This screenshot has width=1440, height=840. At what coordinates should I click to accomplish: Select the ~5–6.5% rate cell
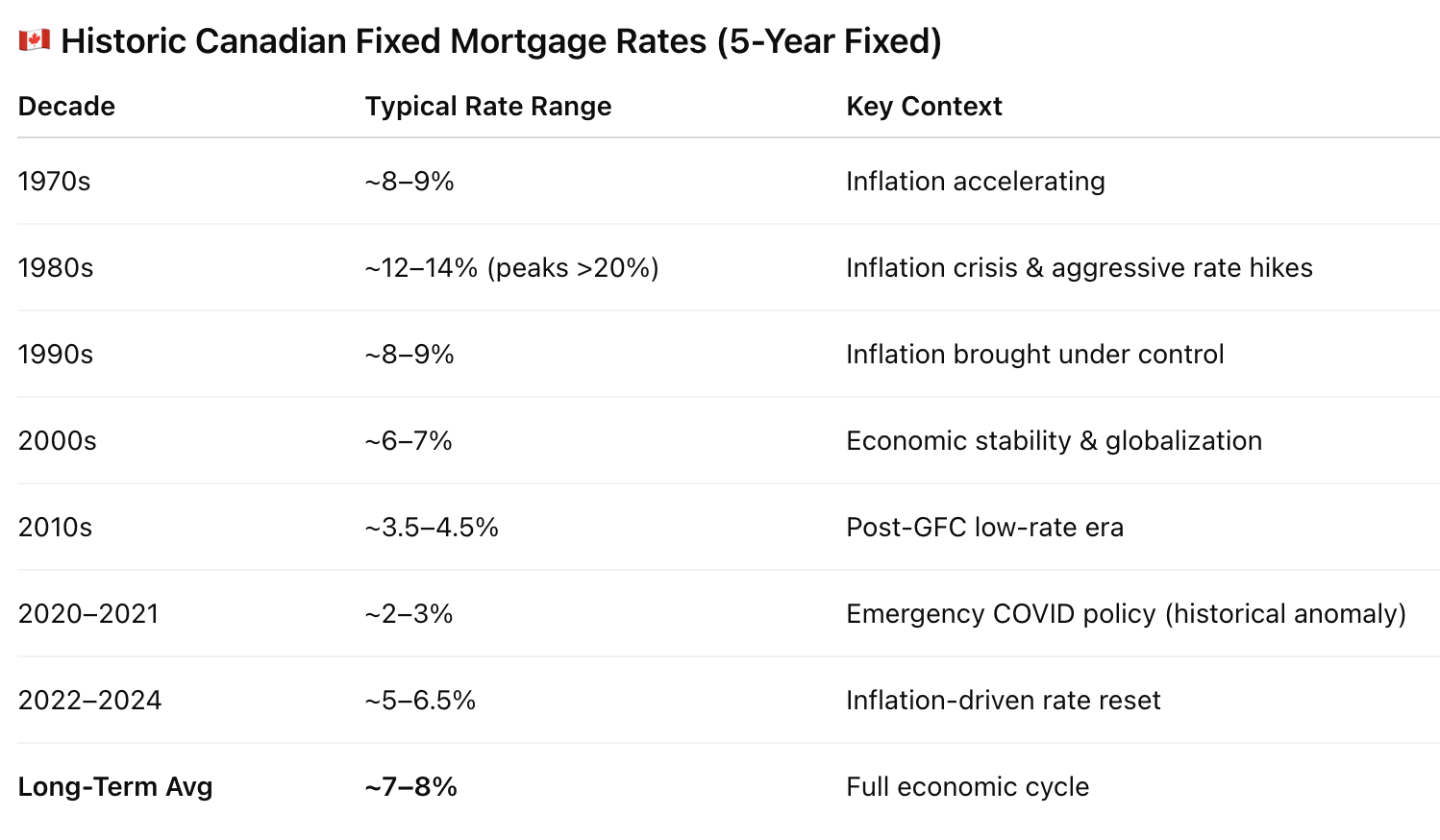click(x=420, y=701)
